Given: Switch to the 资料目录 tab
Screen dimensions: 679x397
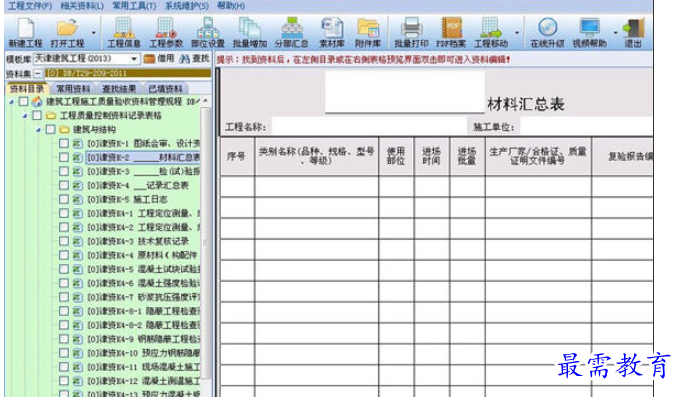Looking at the screenshot, I should click(x=27, y=89).
